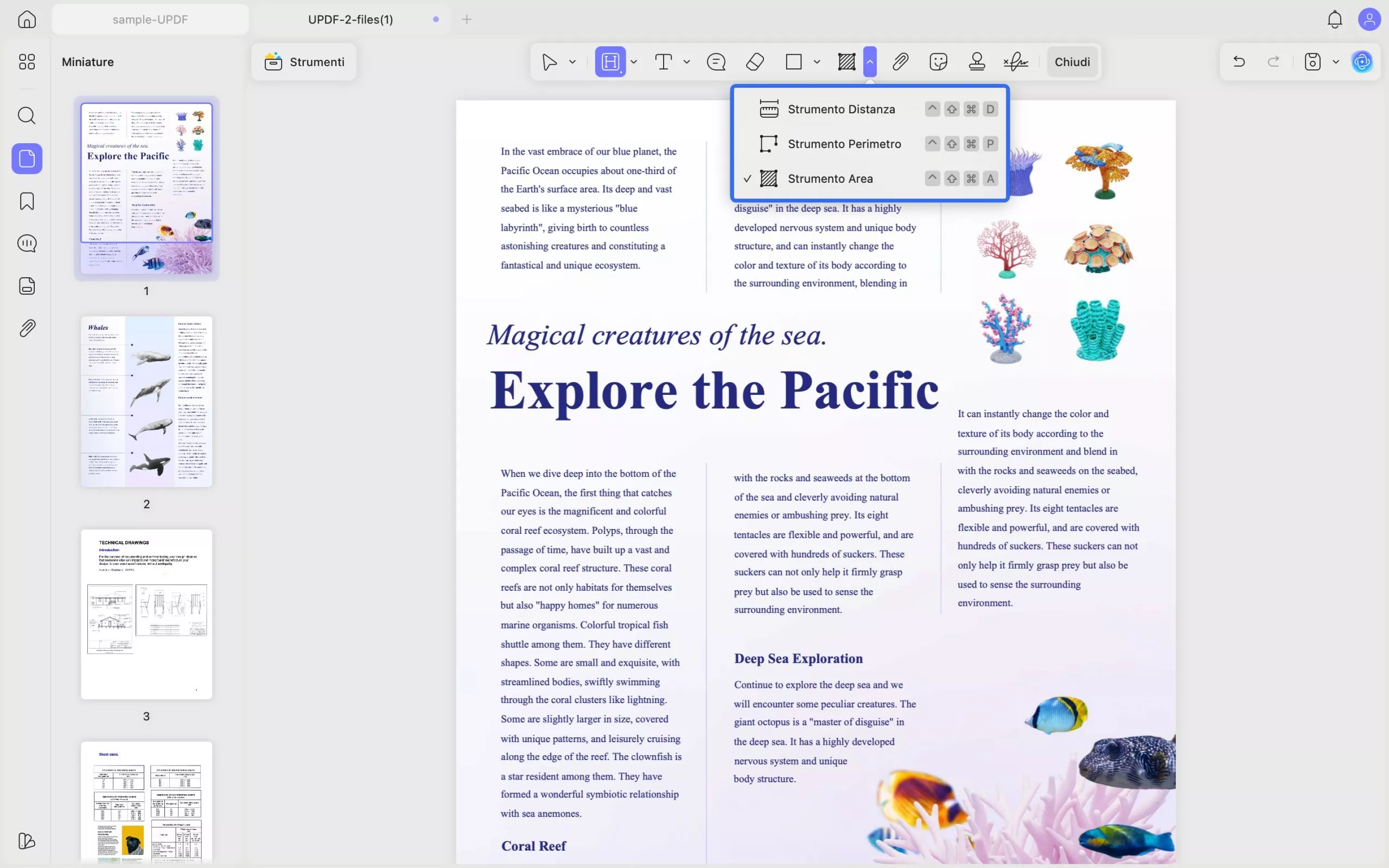Click the Strumenti button
This screenshot has width=1389, height=868.
[304, 61]
